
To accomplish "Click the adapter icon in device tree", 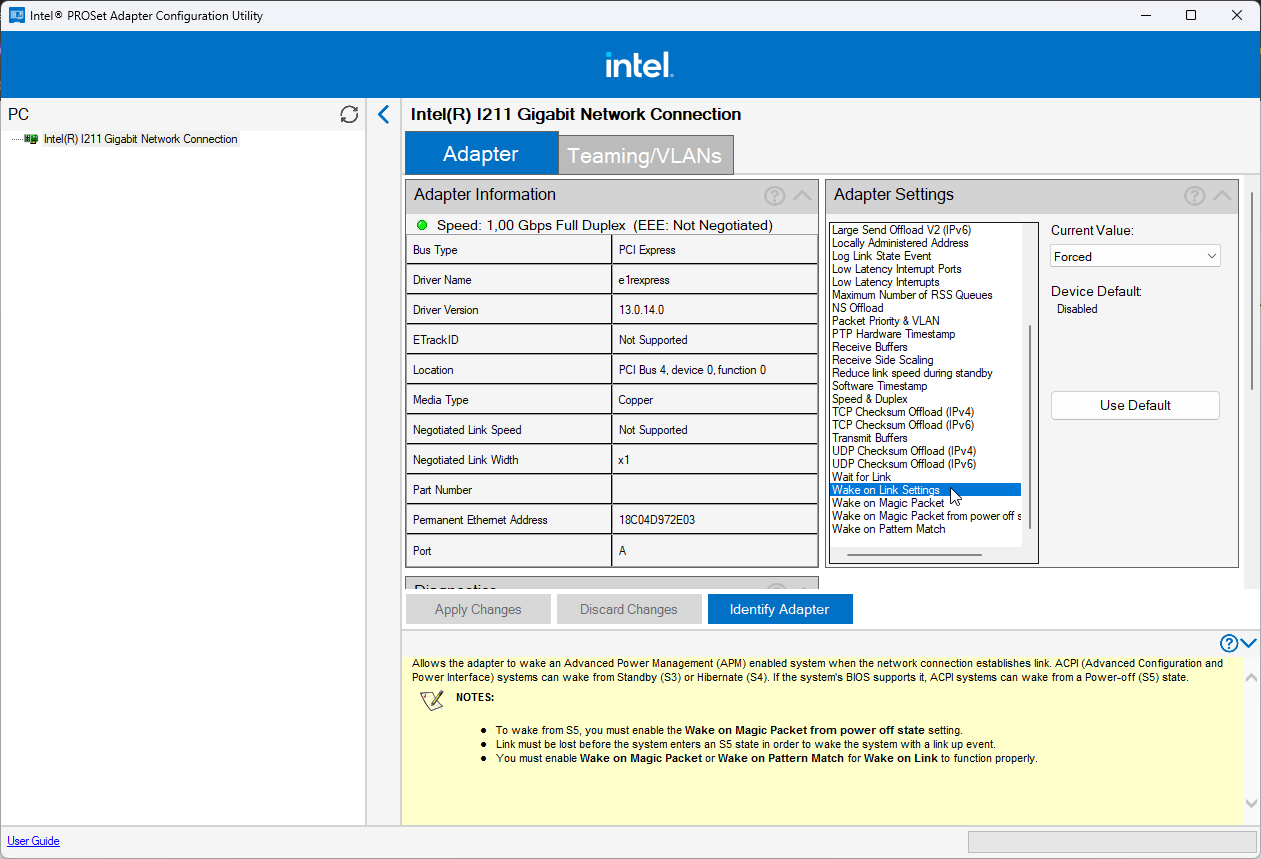I will 31,139.
